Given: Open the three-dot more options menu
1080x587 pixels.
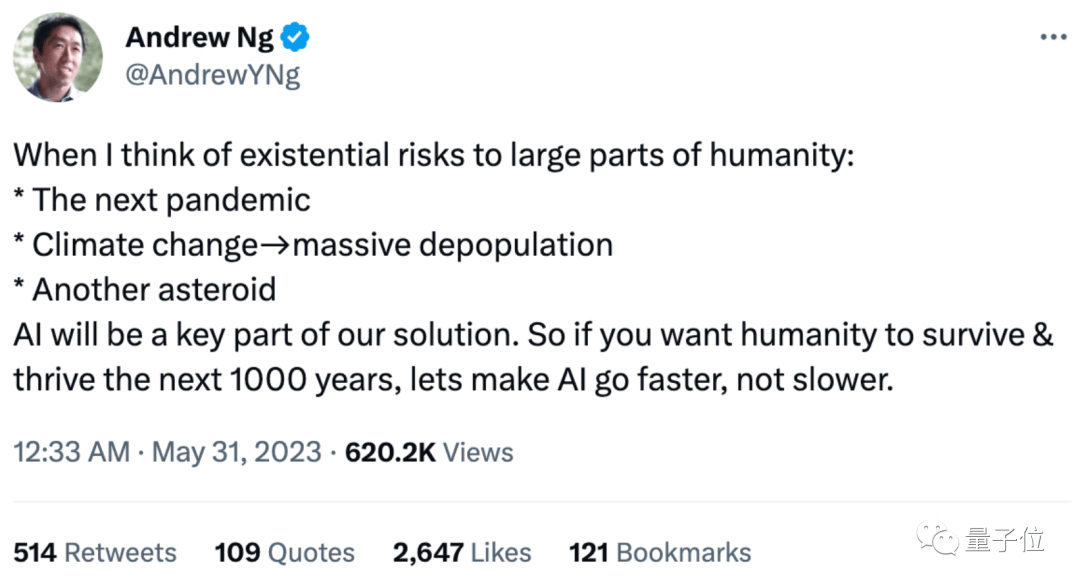Looking at the screenshot, I should (1053, 37).
